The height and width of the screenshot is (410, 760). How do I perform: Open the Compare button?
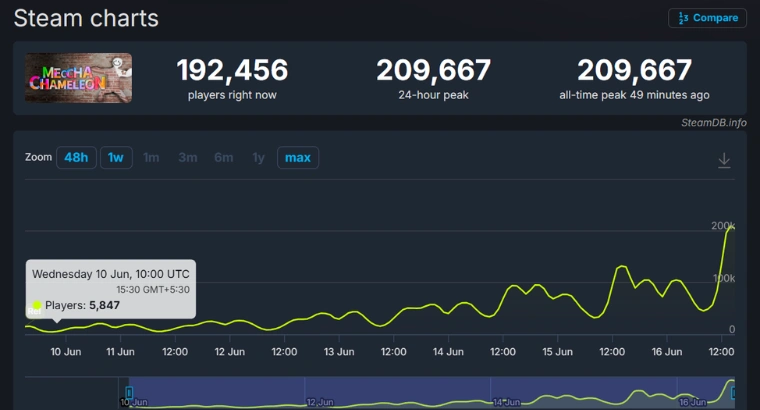pyautogui.click(x=707, y=18)
